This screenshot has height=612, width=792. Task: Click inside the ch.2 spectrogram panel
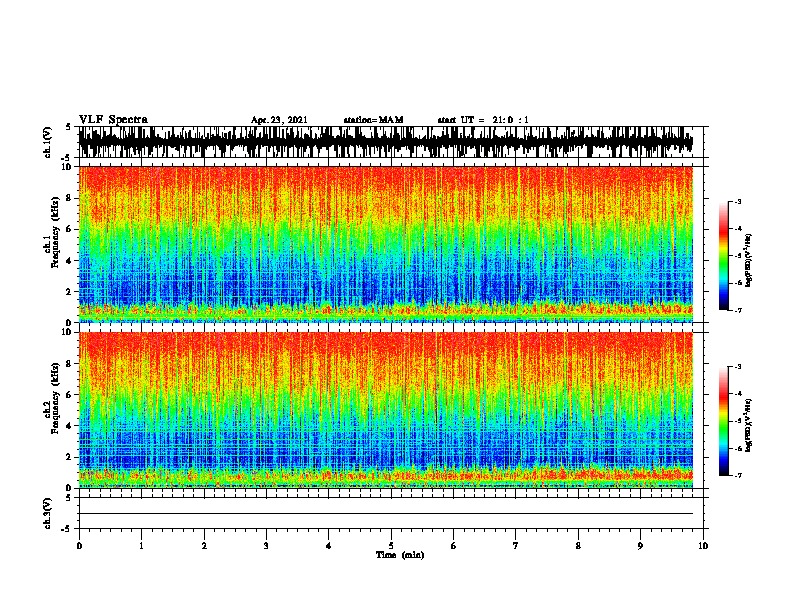coord(385,410)
